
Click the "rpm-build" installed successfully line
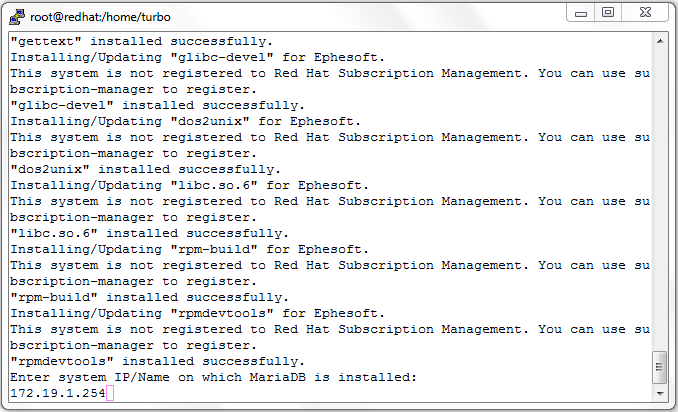[x=150, y=297]
